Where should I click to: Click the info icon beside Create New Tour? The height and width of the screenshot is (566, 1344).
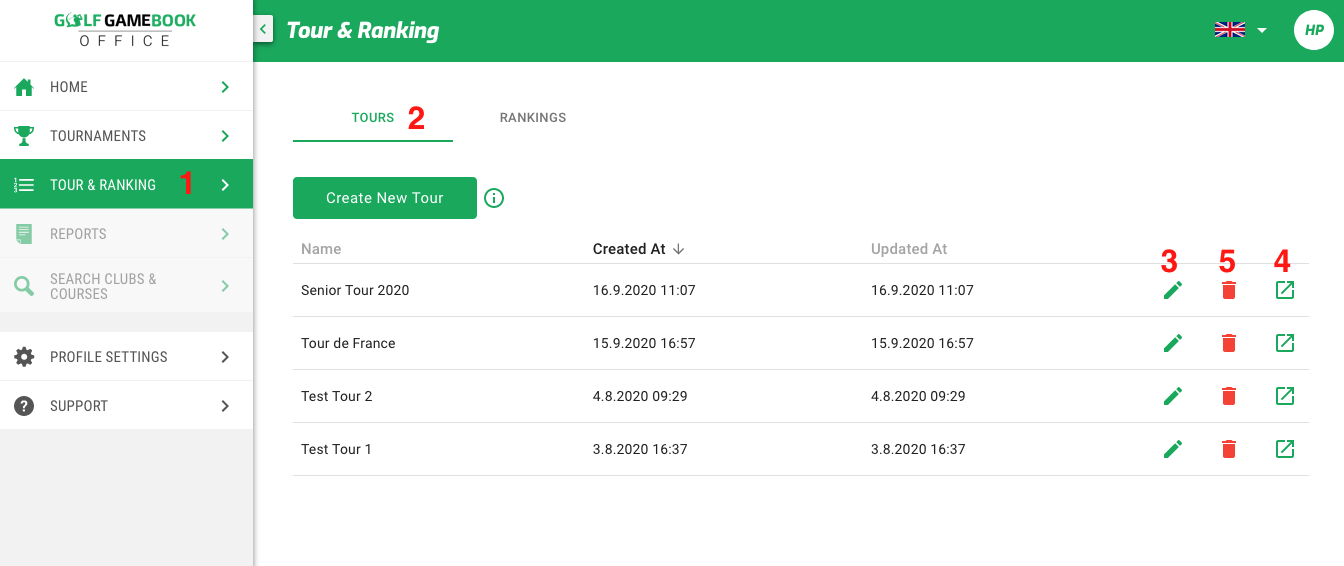point(494,198)
